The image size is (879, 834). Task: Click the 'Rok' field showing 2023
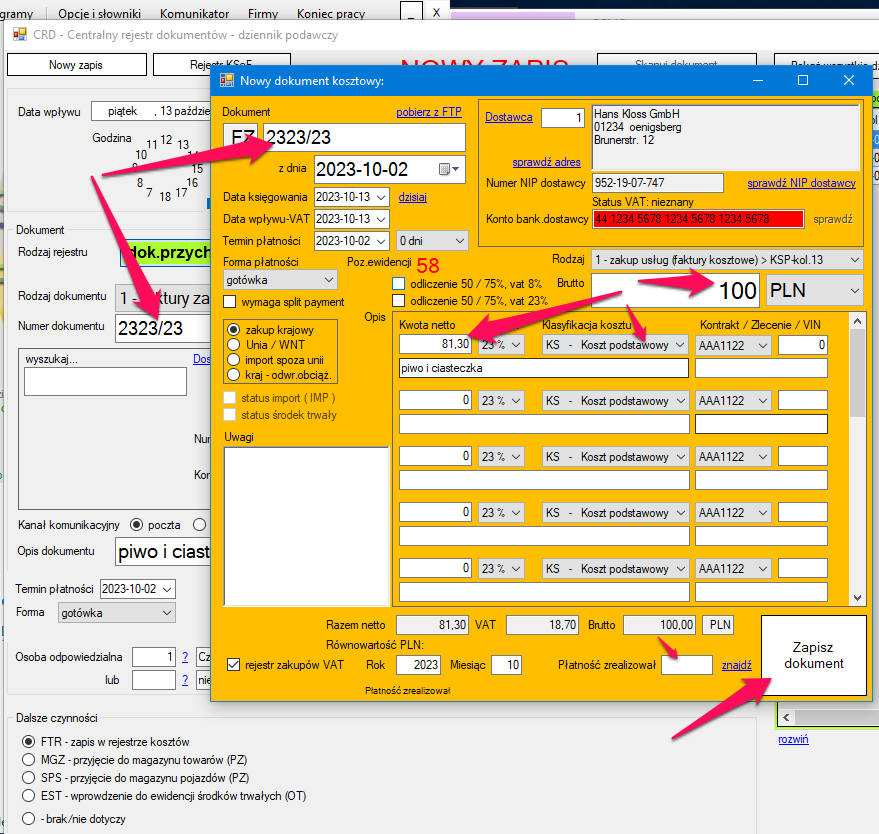418,665
